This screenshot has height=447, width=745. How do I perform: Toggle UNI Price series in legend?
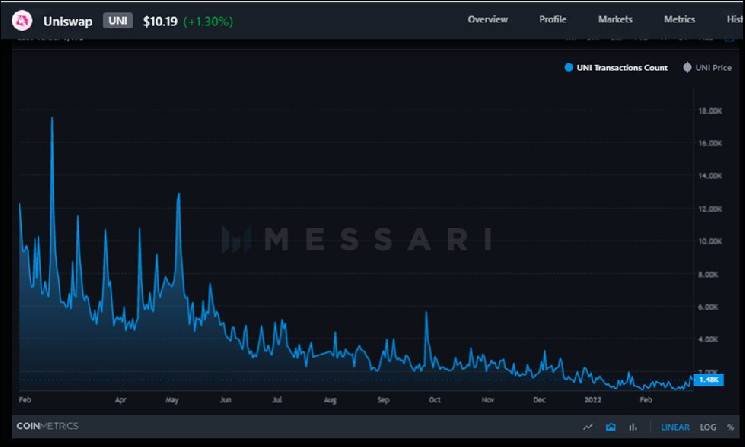[708, 68]
